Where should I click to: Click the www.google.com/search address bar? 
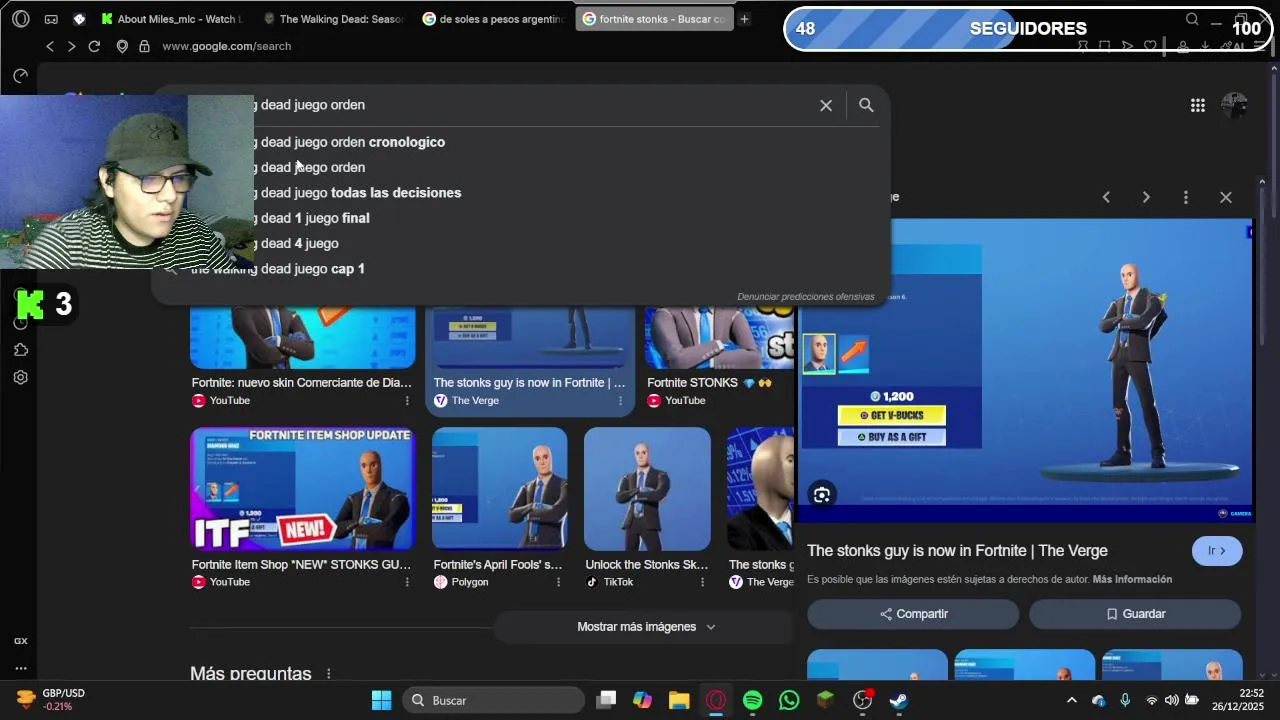tap(227, 46)
